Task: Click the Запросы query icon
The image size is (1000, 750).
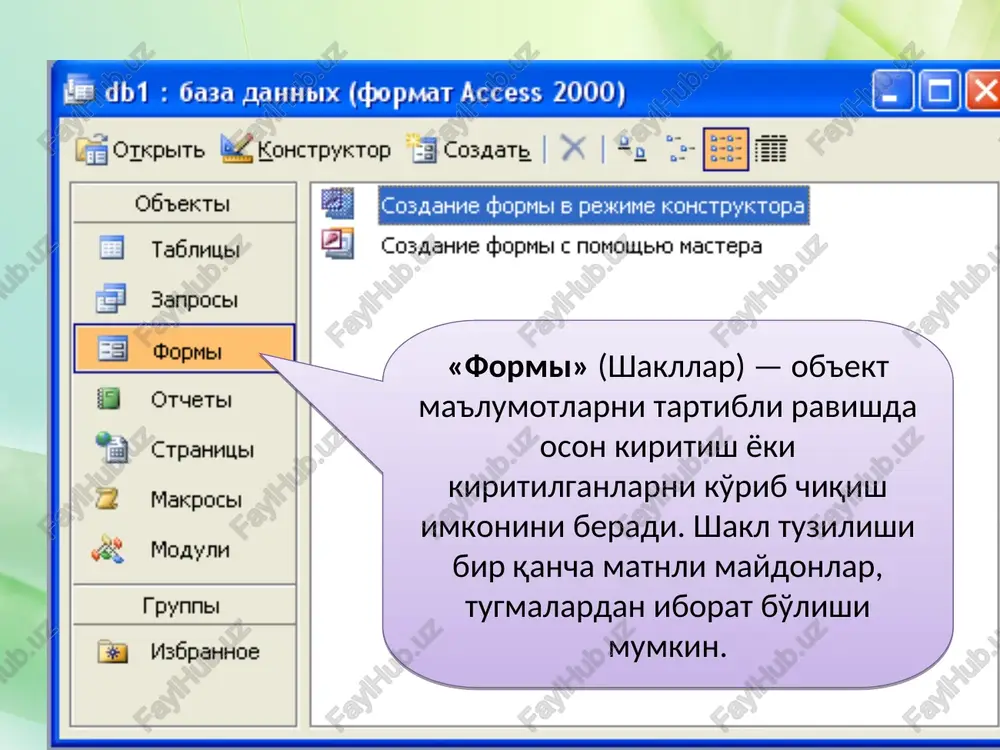Action: (x=112, y=298)
